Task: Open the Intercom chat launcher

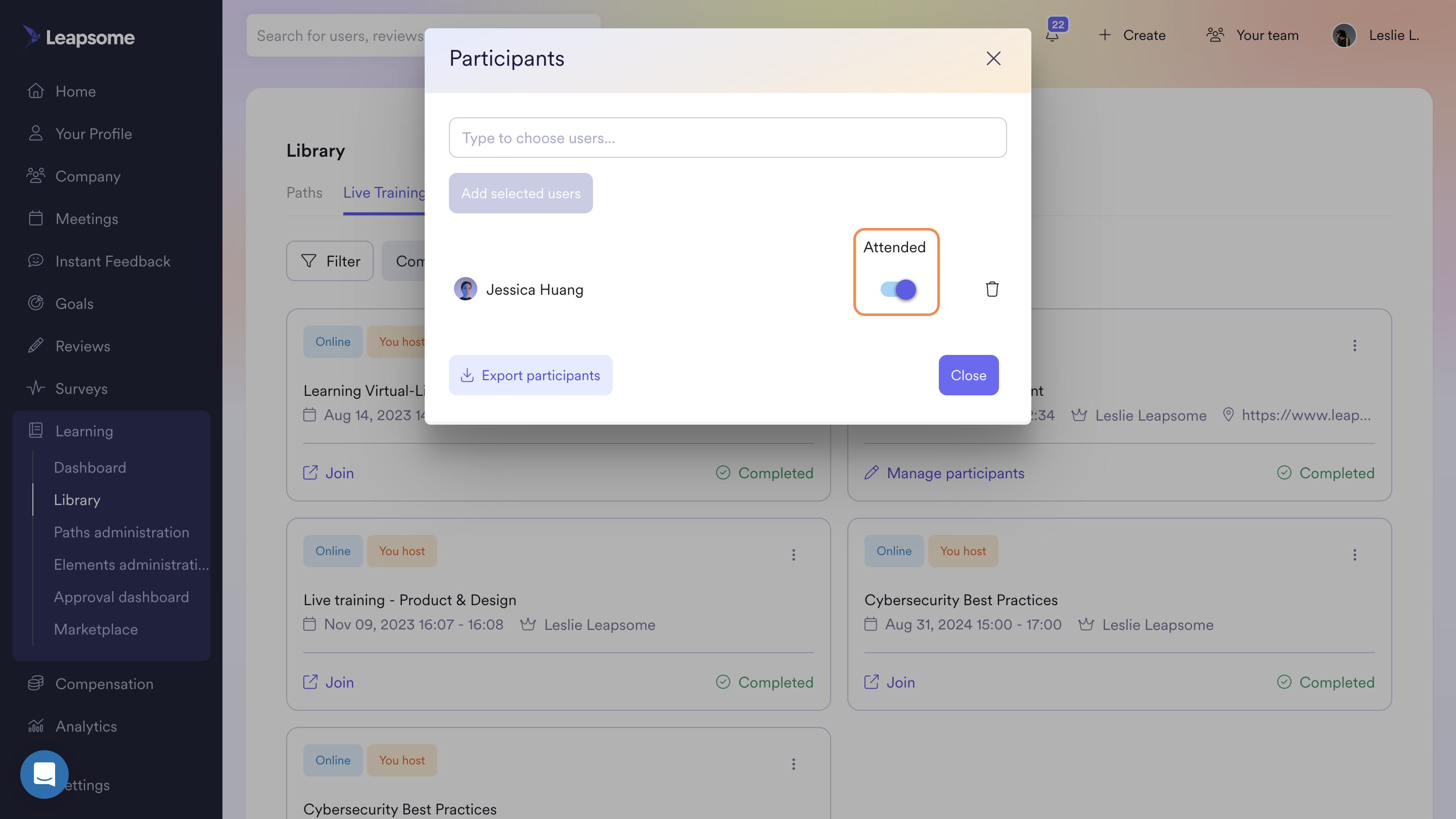Action: [44, 774]
